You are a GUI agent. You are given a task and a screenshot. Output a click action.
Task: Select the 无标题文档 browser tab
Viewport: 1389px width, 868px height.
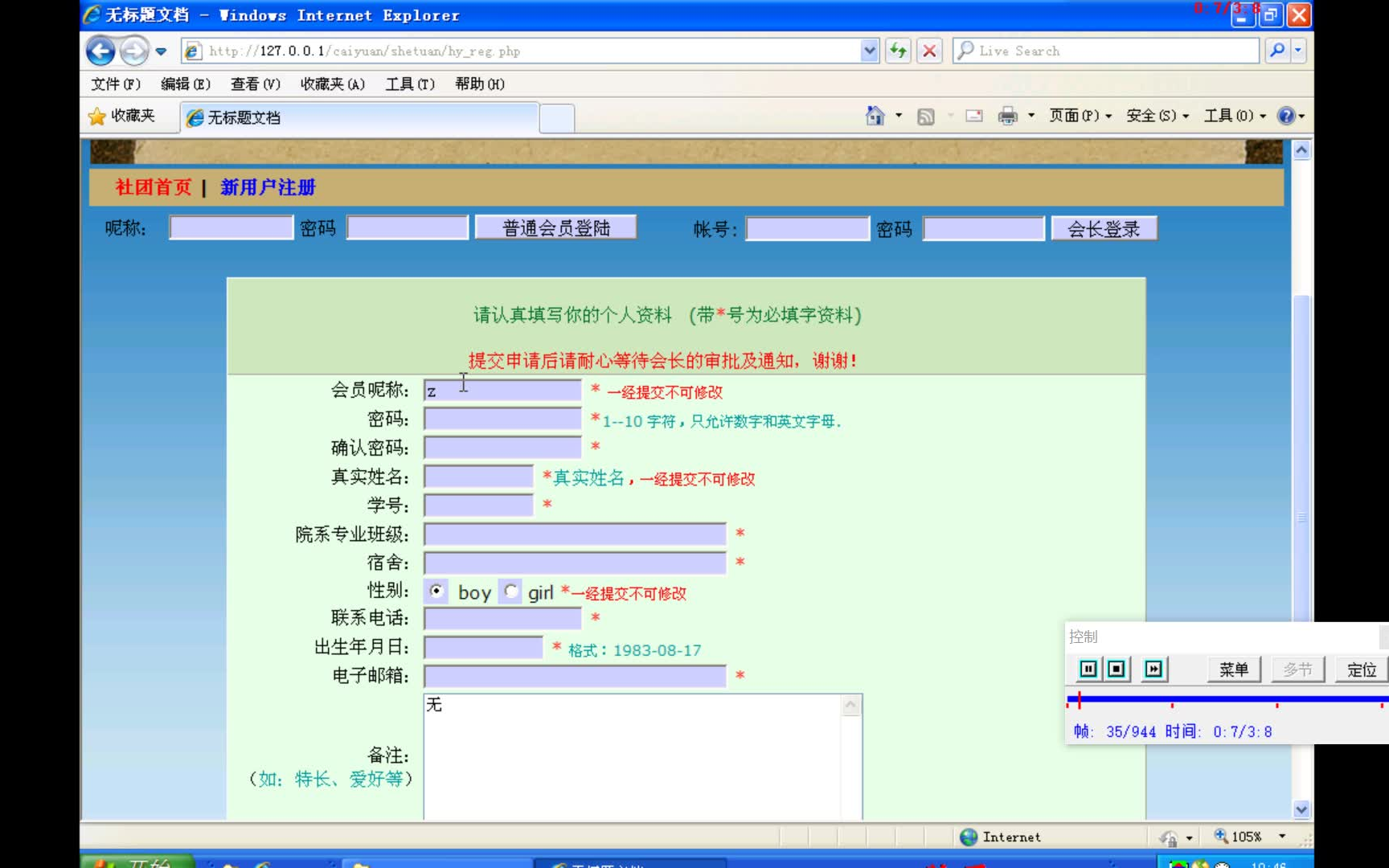pos(359,117)
